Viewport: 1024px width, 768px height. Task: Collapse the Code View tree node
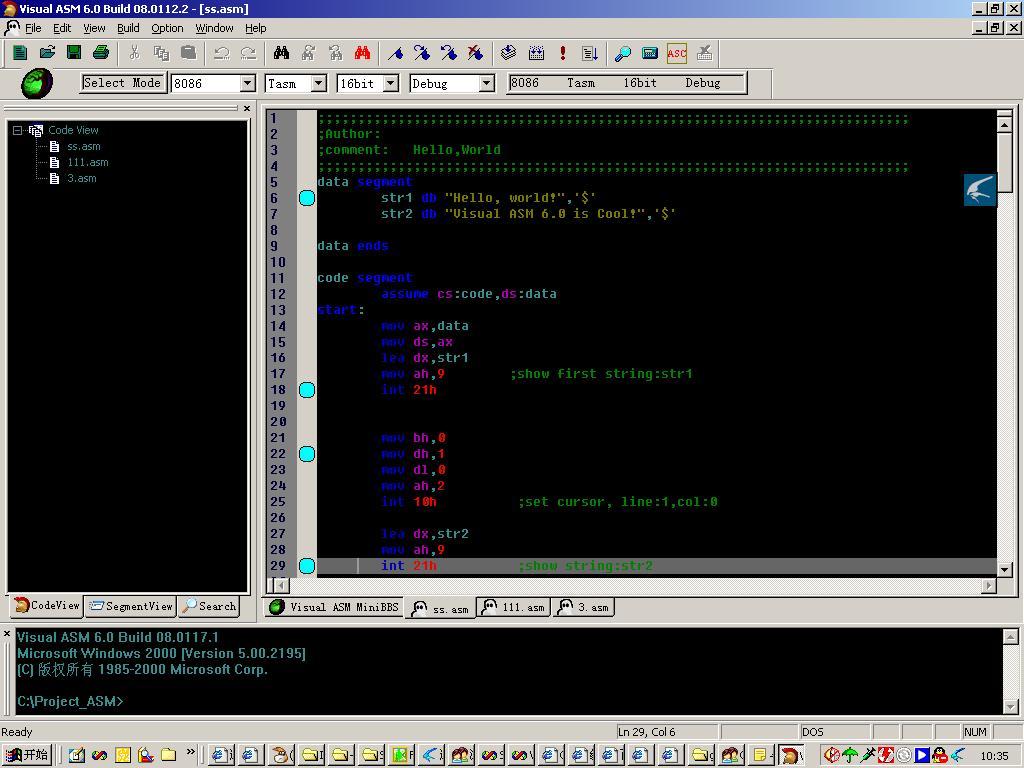point(18,130)
